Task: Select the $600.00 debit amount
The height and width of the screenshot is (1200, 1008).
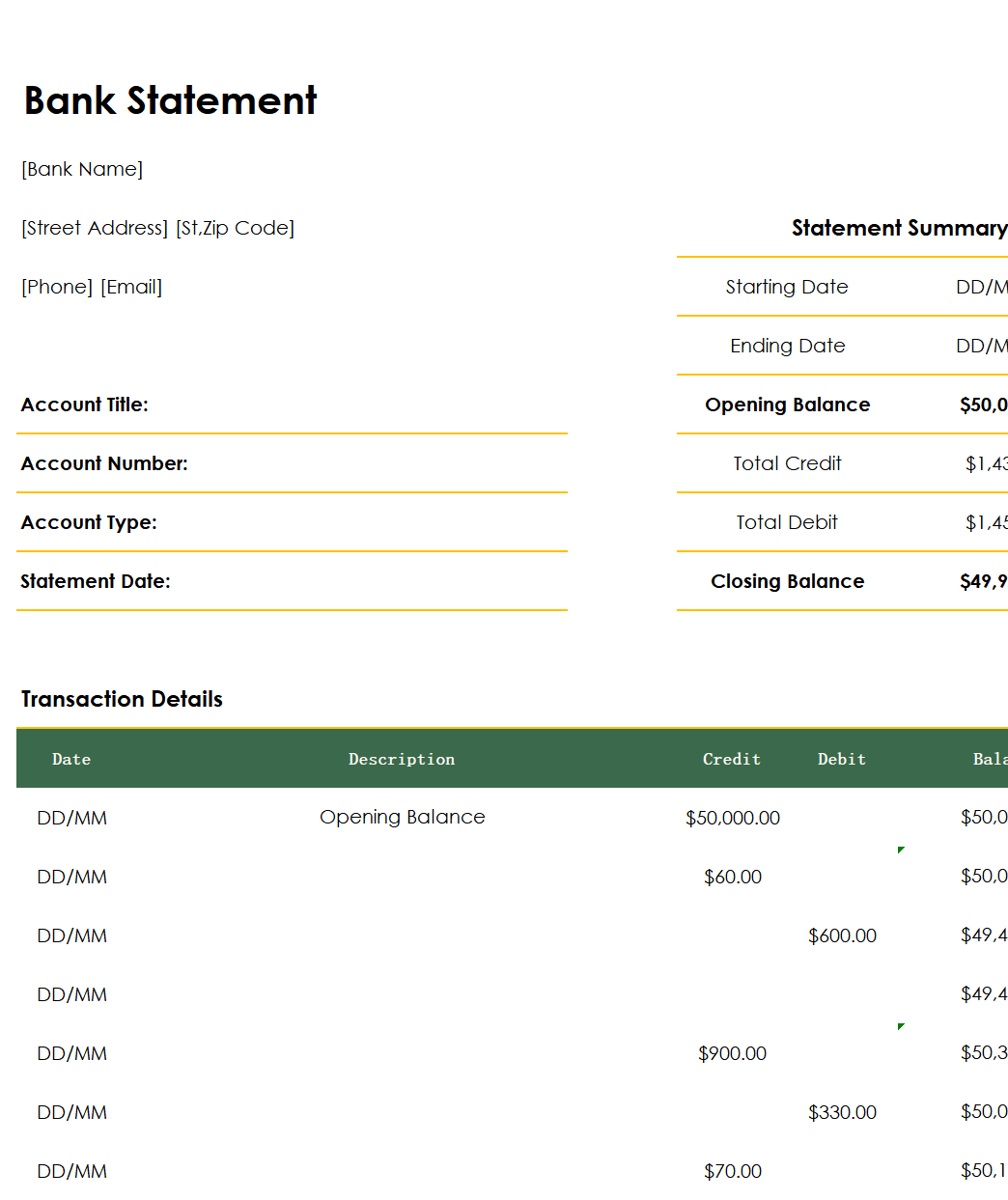Action: tap(843, 935)
